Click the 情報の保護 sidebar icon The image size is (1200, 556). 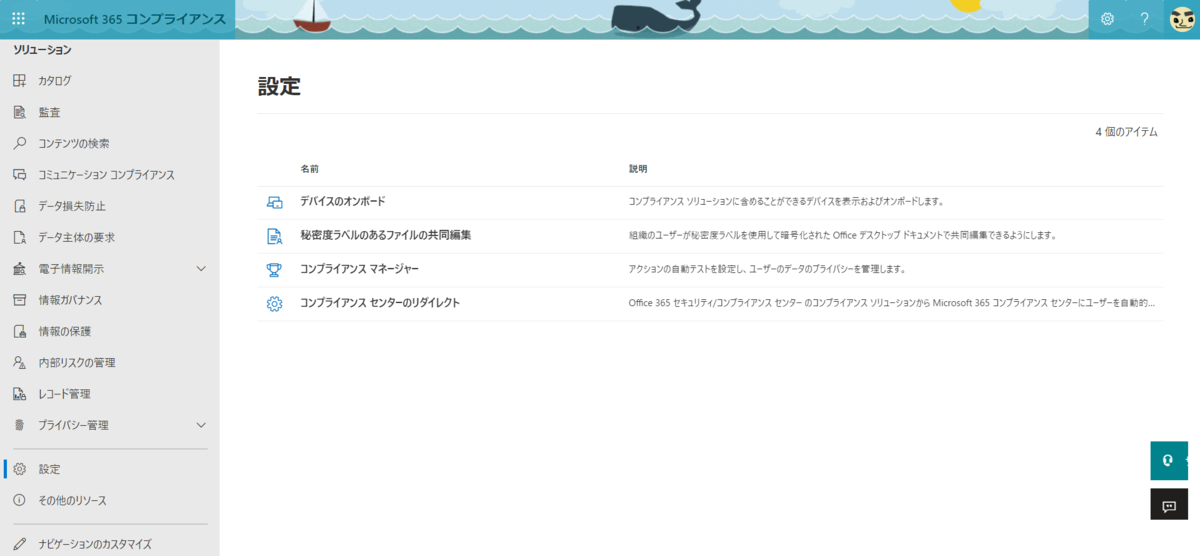[19, 331]
